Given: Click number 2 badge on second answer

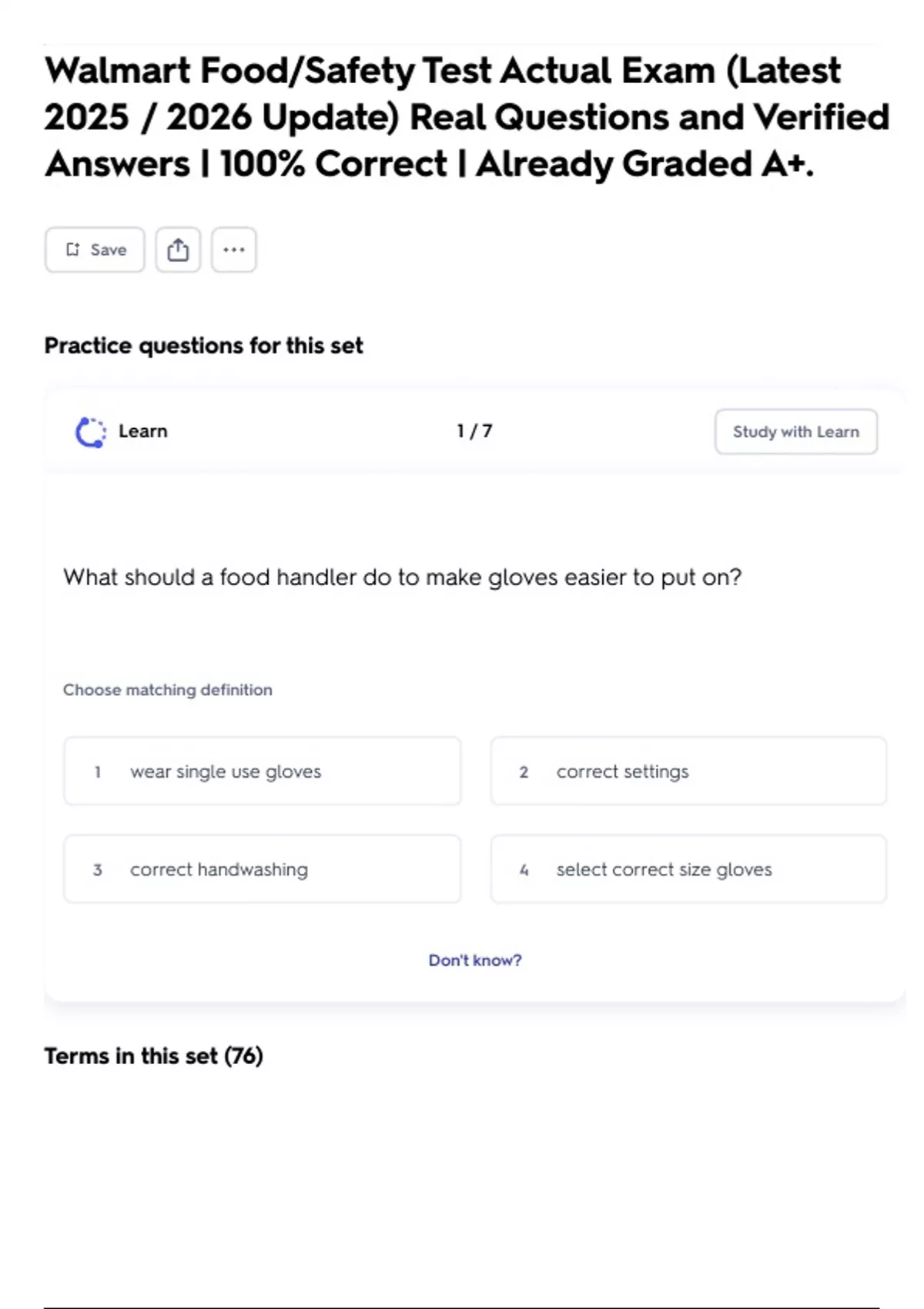Looking at the screenshot, I should (x=524, y=772).
